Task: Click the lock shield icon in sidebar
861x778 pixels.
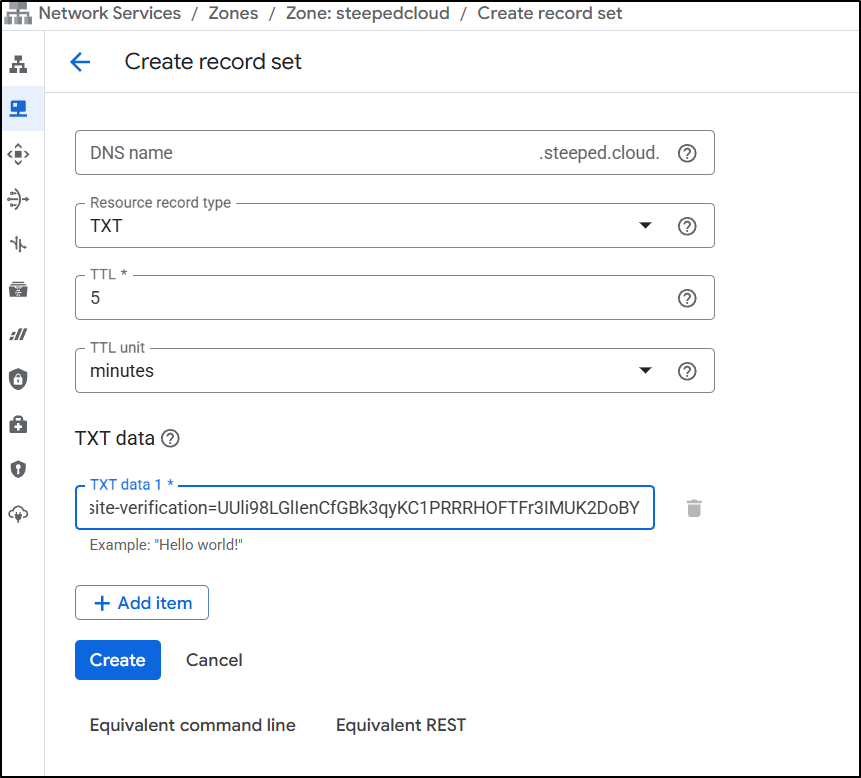Action: click(x=19, y=379)
